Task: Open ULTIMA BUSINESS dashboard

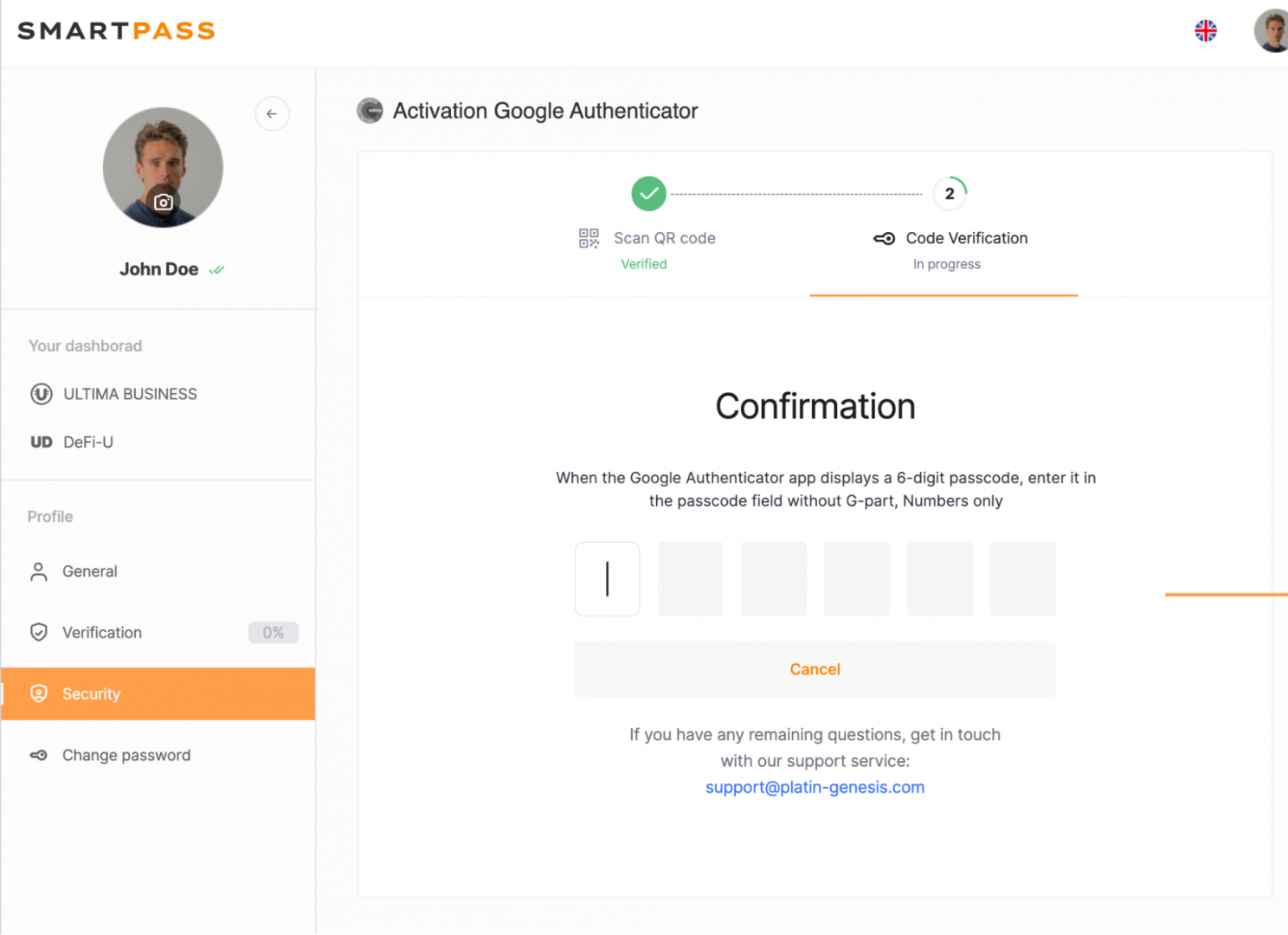Action: (130, 394)
